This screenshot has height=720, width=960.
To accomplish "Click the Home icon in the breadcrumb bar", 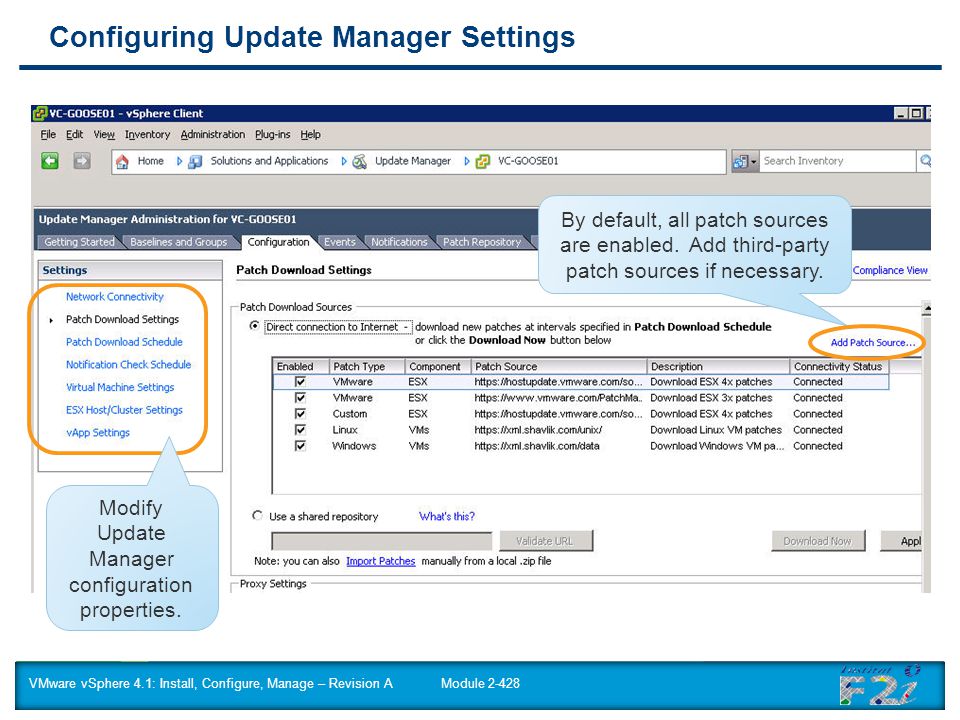I will pyautogui.click(x=122, y=162).
